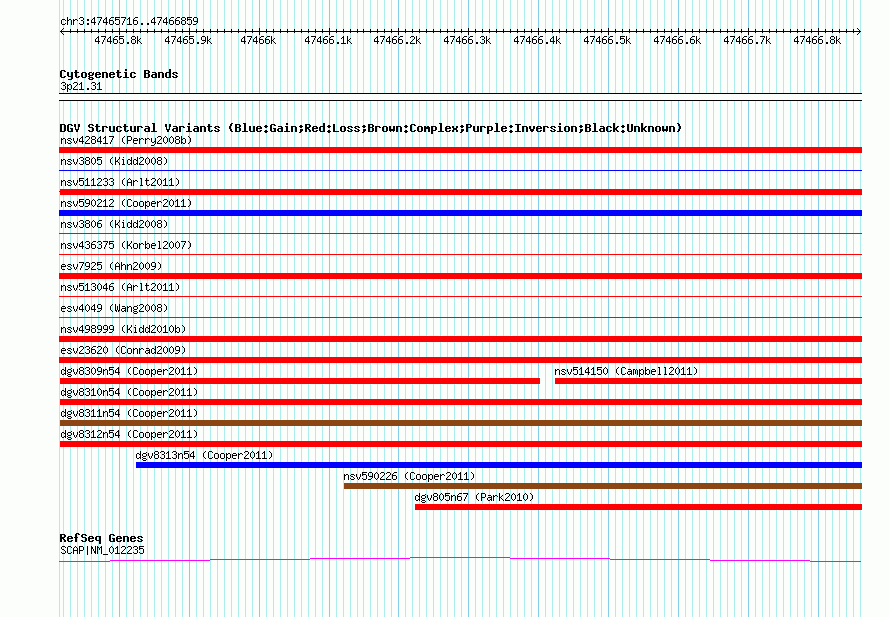Image resolution: width=890 pixels, height=617 pixels.
Task: Select nsv3806 (Kidd2008) variant label
Action: coord(114,224)
